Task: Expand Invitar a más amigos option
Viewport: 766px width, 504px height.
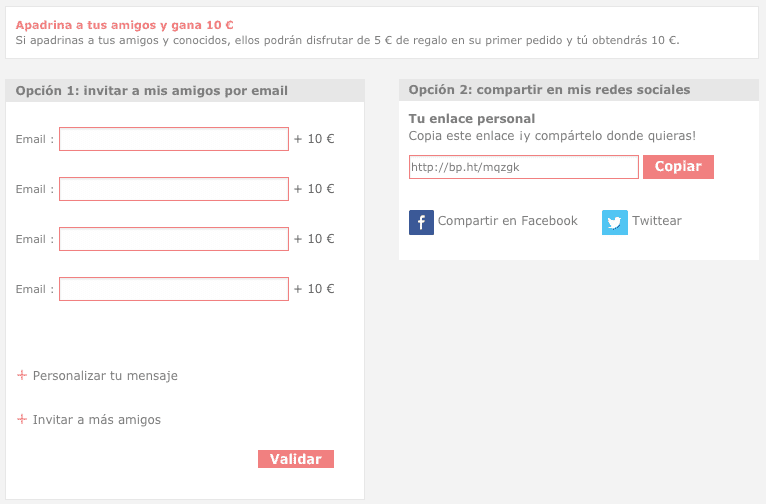Action: coord(97,420)
